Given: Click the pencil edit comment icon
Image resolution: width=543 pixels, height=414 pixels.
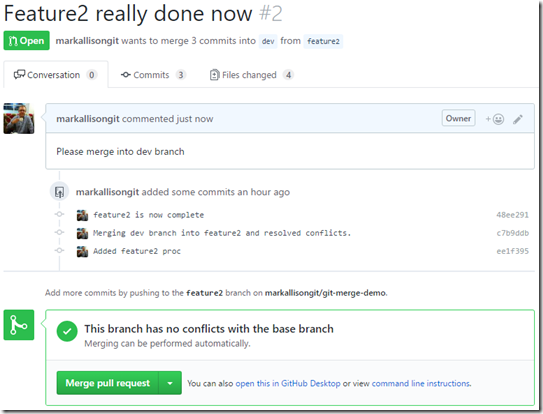Looking at the screenshot, I should 518,119.
